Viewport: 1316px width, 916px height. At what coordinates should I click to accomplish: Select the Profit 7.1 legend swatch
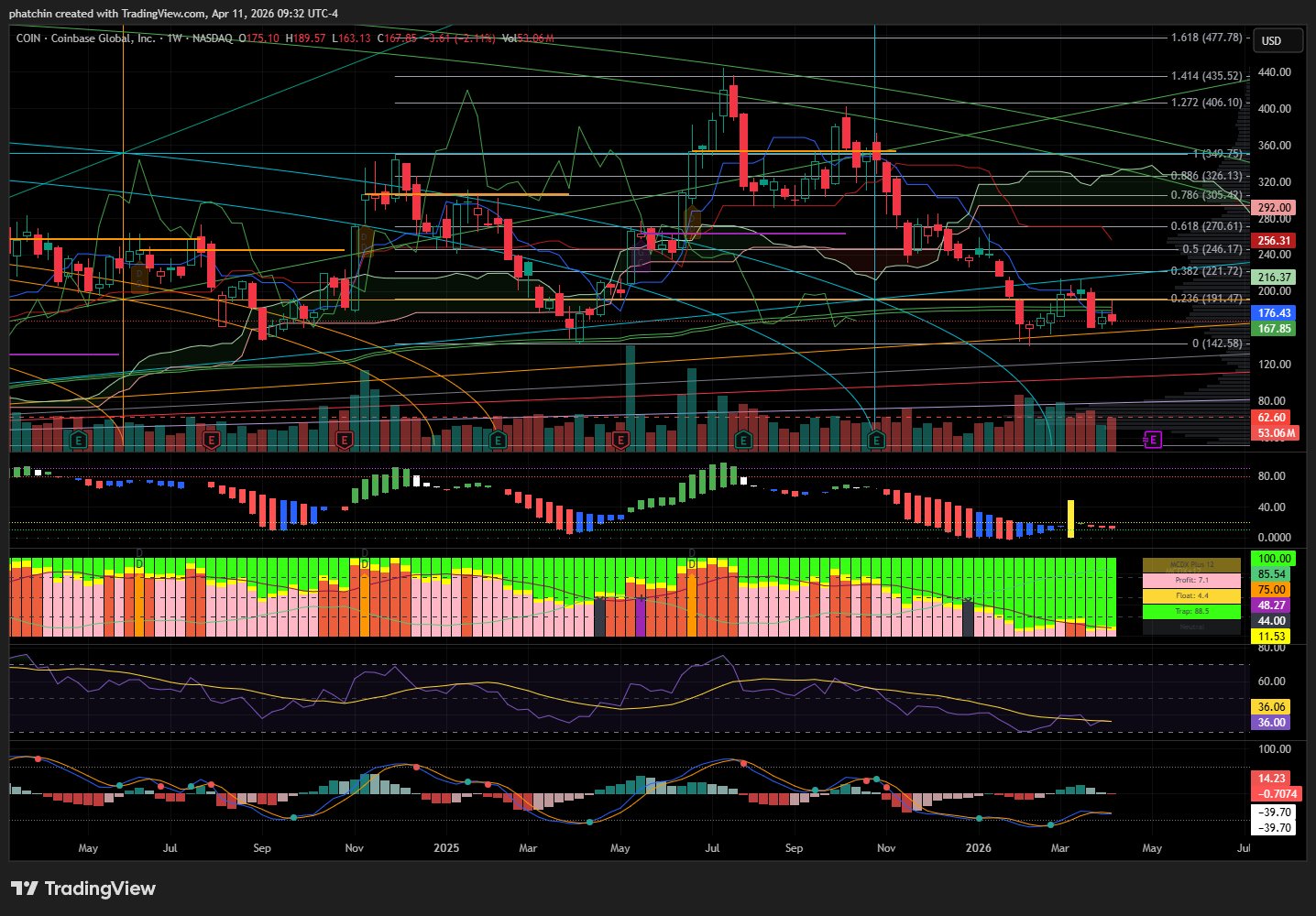1191,581
